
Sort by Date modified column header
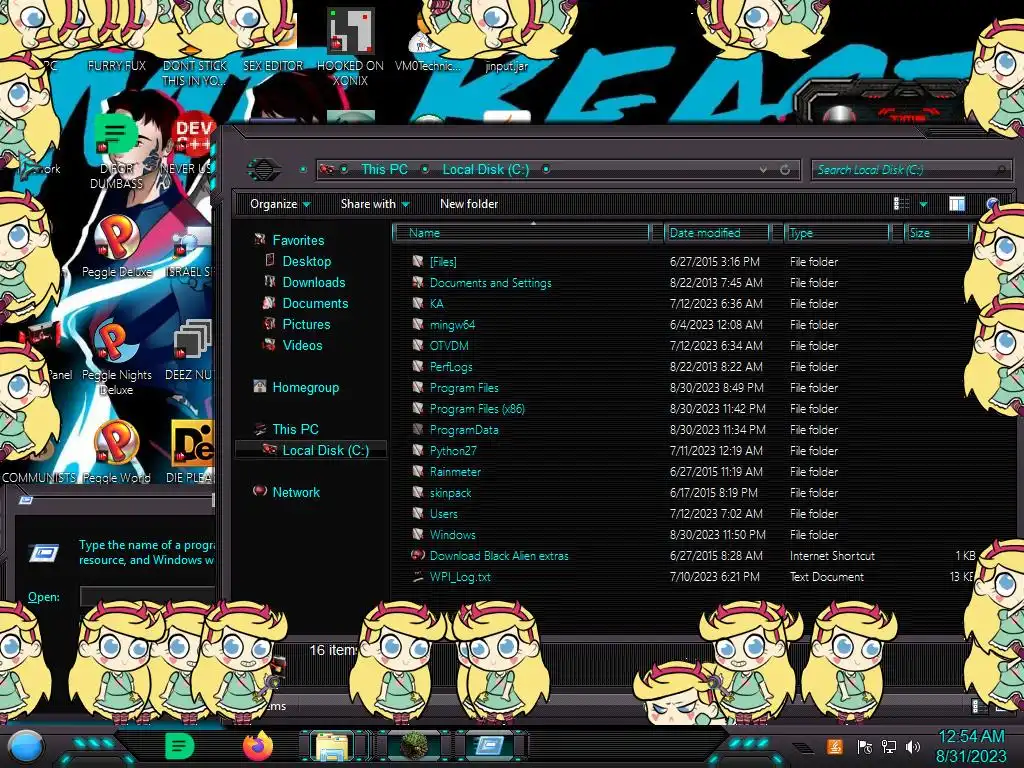tap(717, 233)
